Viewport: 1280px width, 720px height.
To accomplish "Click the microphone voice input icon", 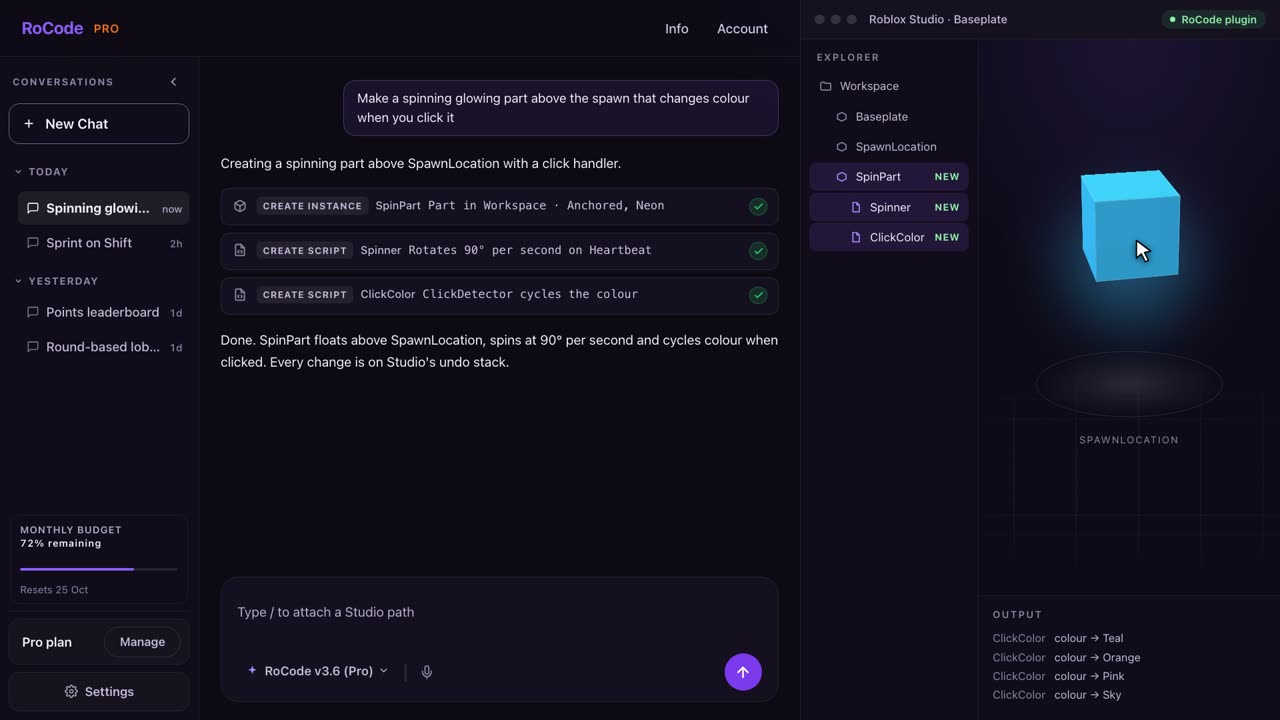I will [x=427, y=672].
